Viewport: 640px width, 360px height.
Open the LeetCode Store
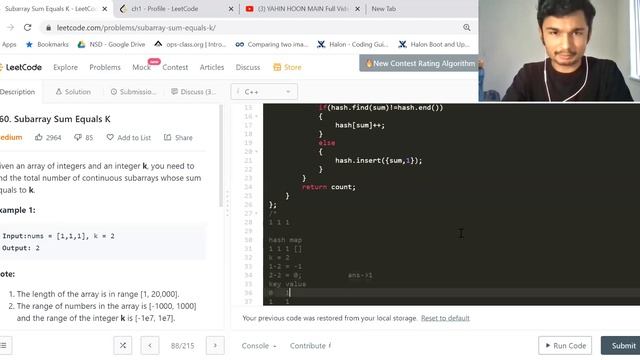(x=287, y=67)
